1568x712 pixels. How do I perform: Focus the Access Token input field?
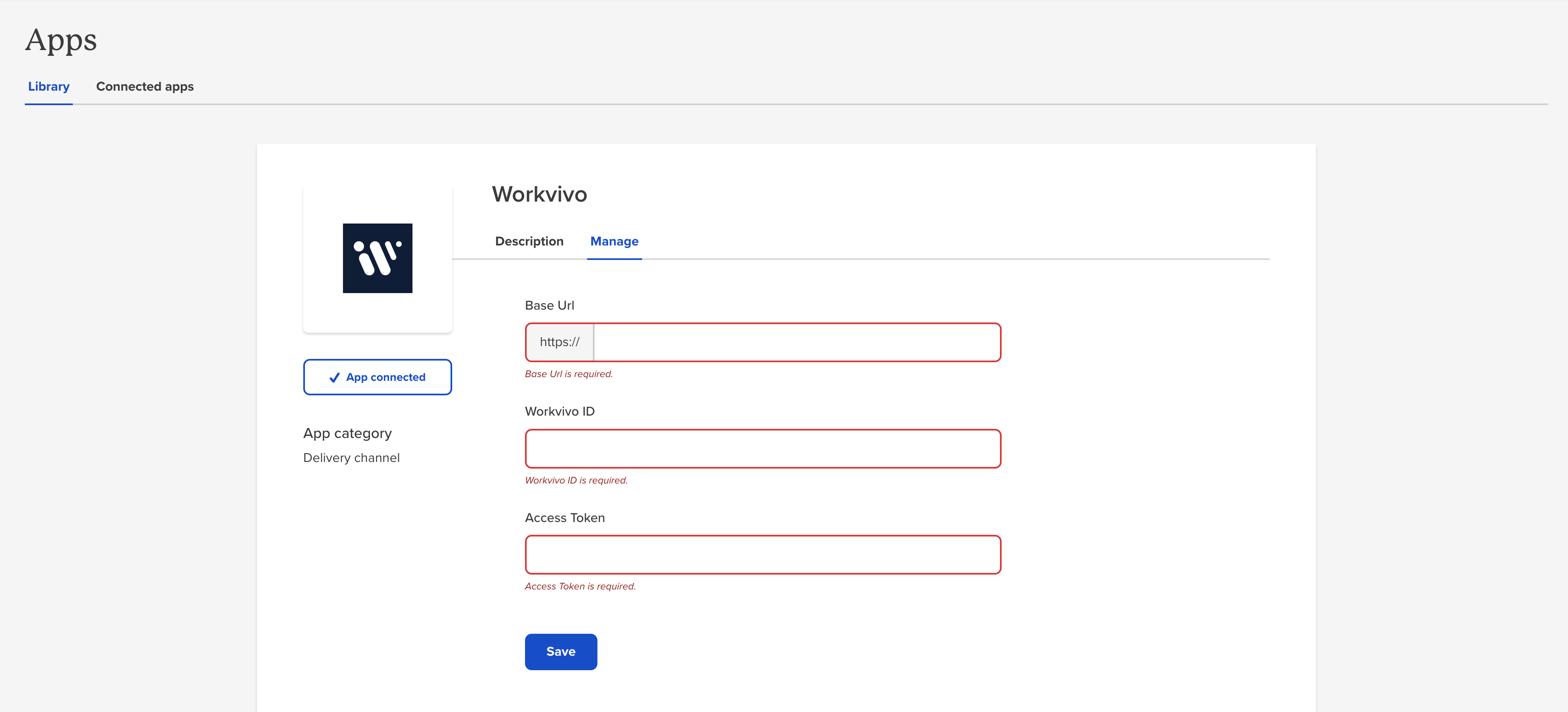pyautogui.click(x=763, y=554)
